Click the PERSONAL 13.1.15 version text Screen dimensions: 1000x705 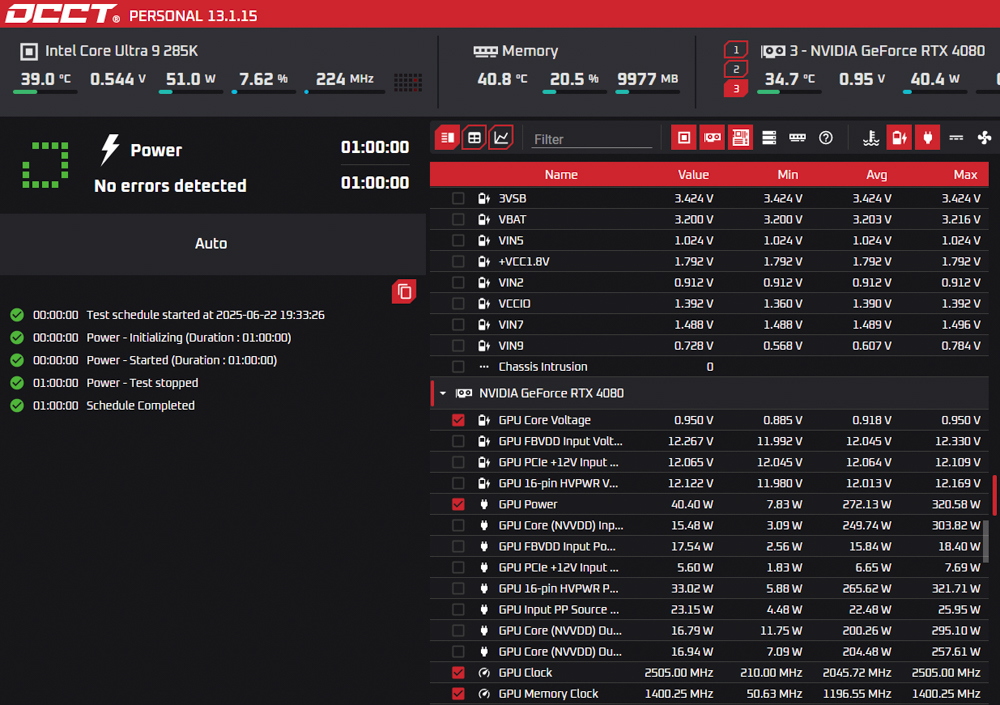pos(193,16)
